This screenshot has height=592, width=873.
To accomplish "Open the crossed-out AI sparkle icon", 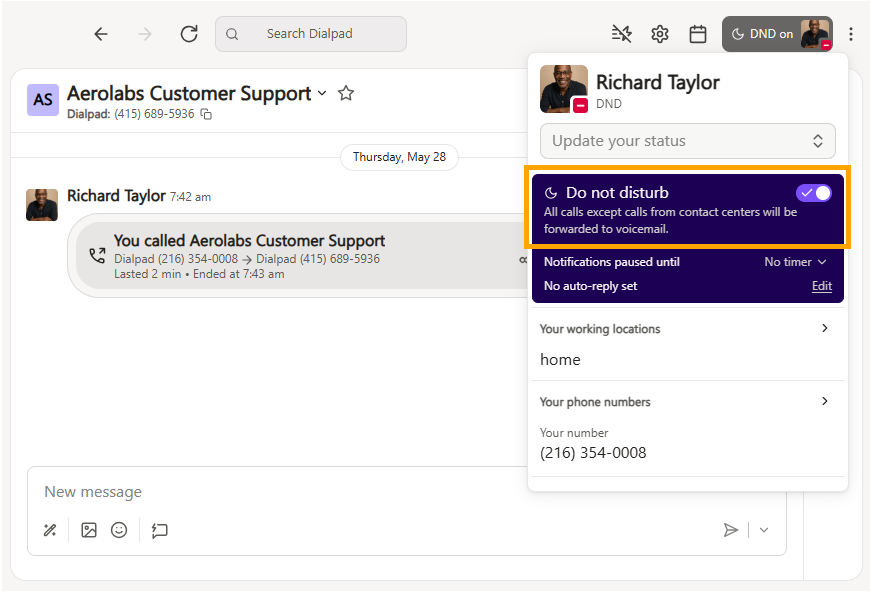I will click(x=621, y=34).
